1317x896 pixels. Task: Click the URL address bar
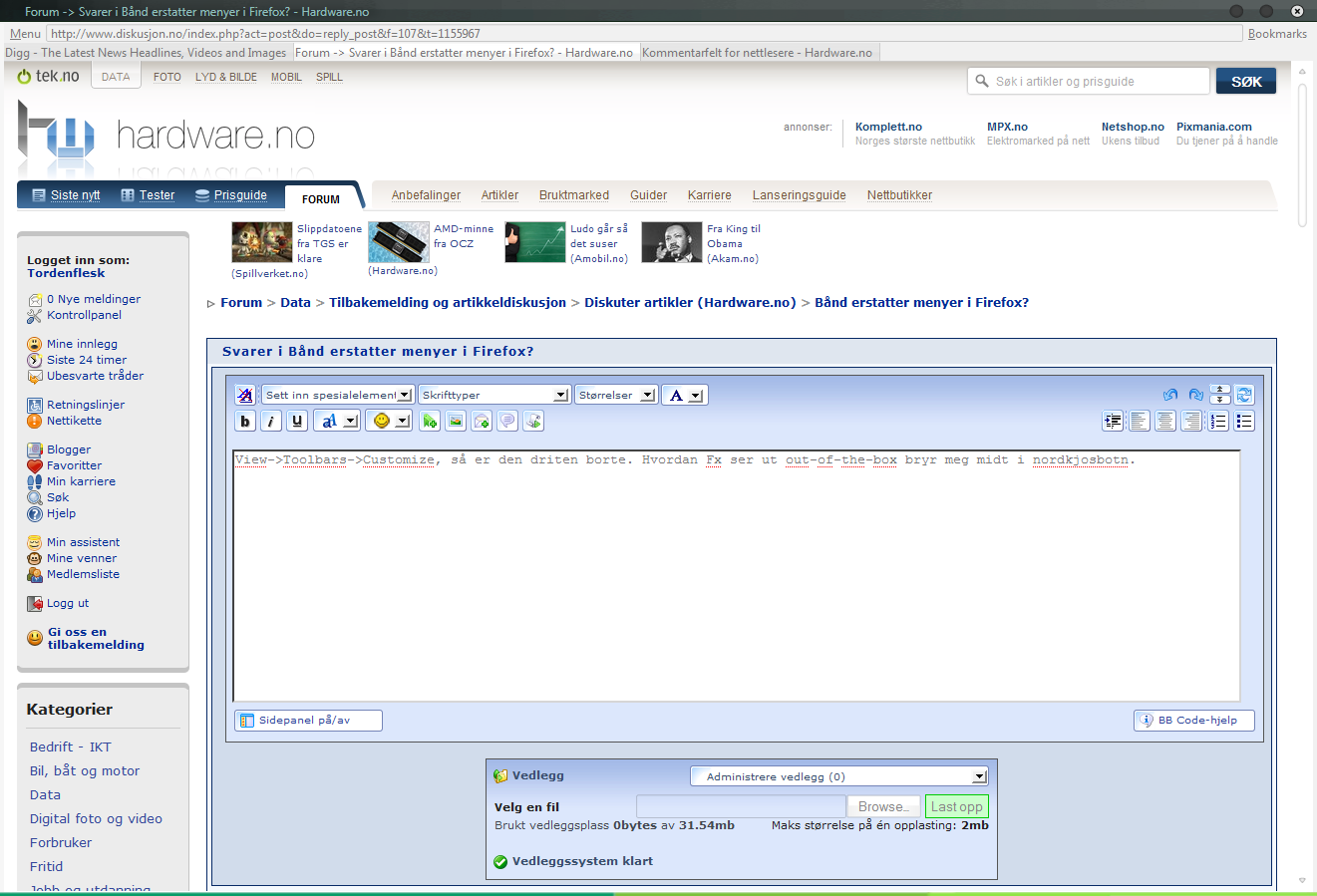[643, 34]
